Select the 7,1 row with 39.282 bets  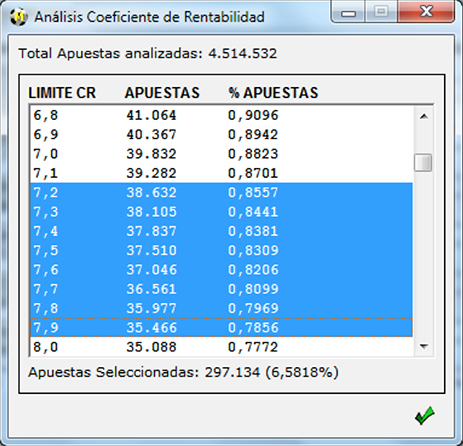(221, 173)
